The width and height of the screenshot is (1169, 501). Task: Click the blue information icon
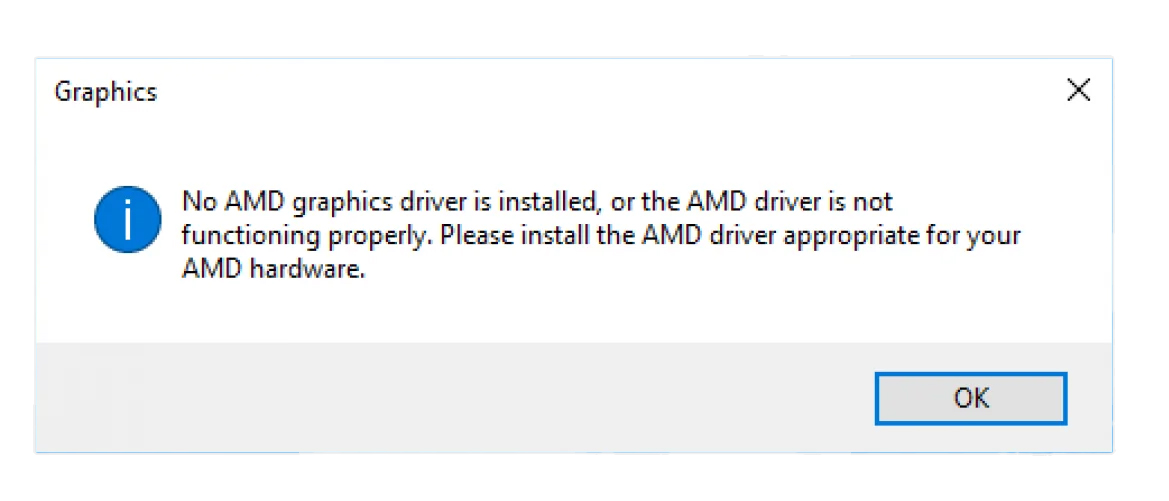click(127, 219)
